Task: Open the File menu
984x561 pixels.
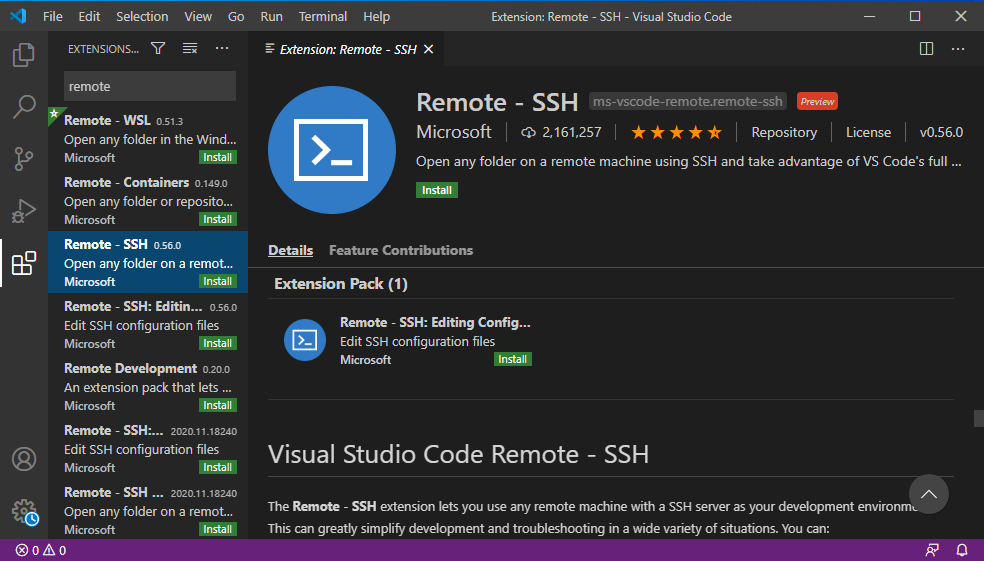Action: [x=53, y=16]
